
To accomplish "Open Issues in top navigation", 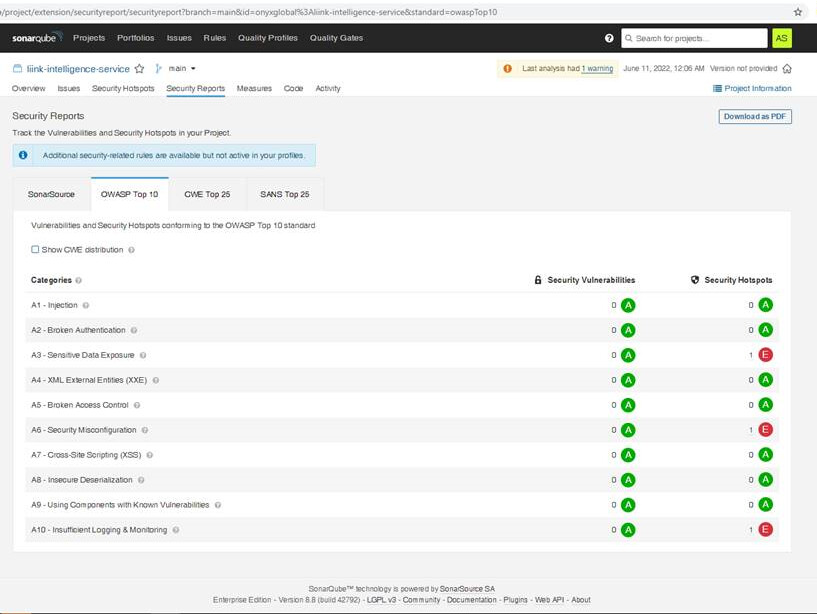I will pos(179,38).
